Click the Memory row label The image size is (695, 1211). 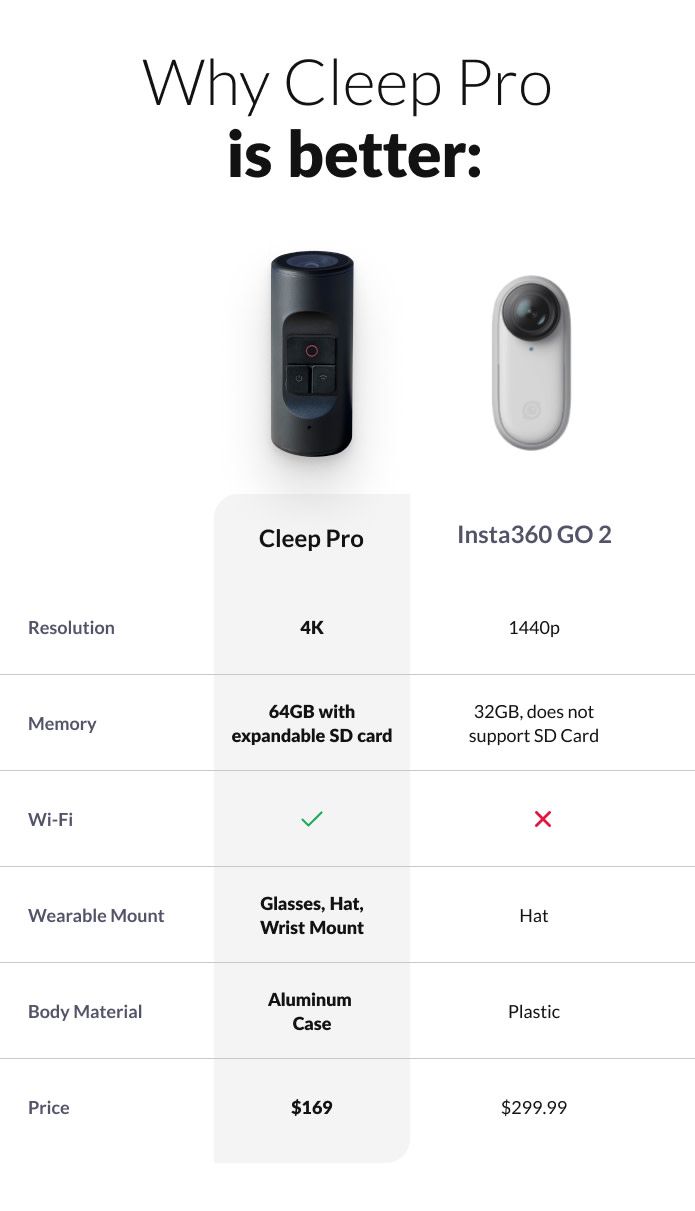[62, 724]
